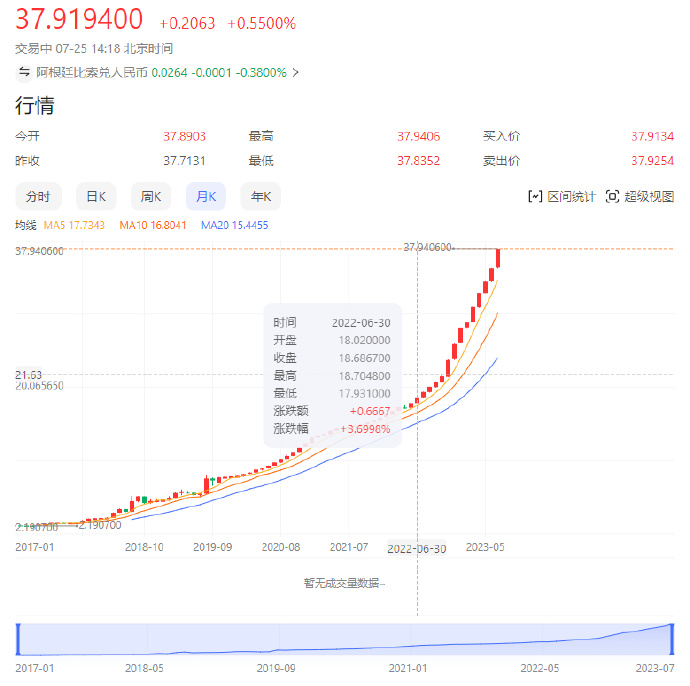Toggle the MA20 15.4455 legend
Image resolution: width=690 pixels, height=686 pixels.
(x=234, y=226)
